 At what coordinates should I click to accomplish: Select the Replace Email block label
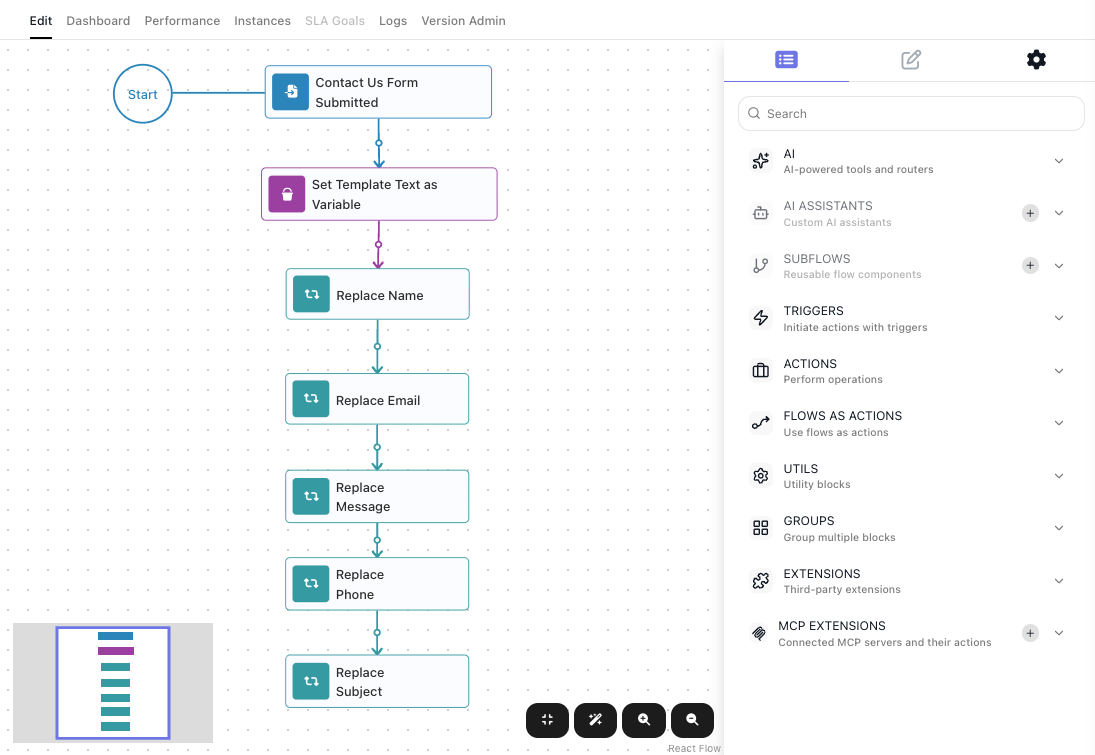[x=378, y=400]
